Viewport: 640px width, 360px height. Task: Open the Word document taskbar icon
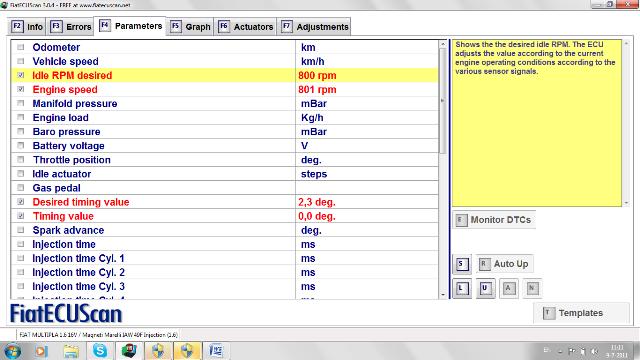click(215, 351)
